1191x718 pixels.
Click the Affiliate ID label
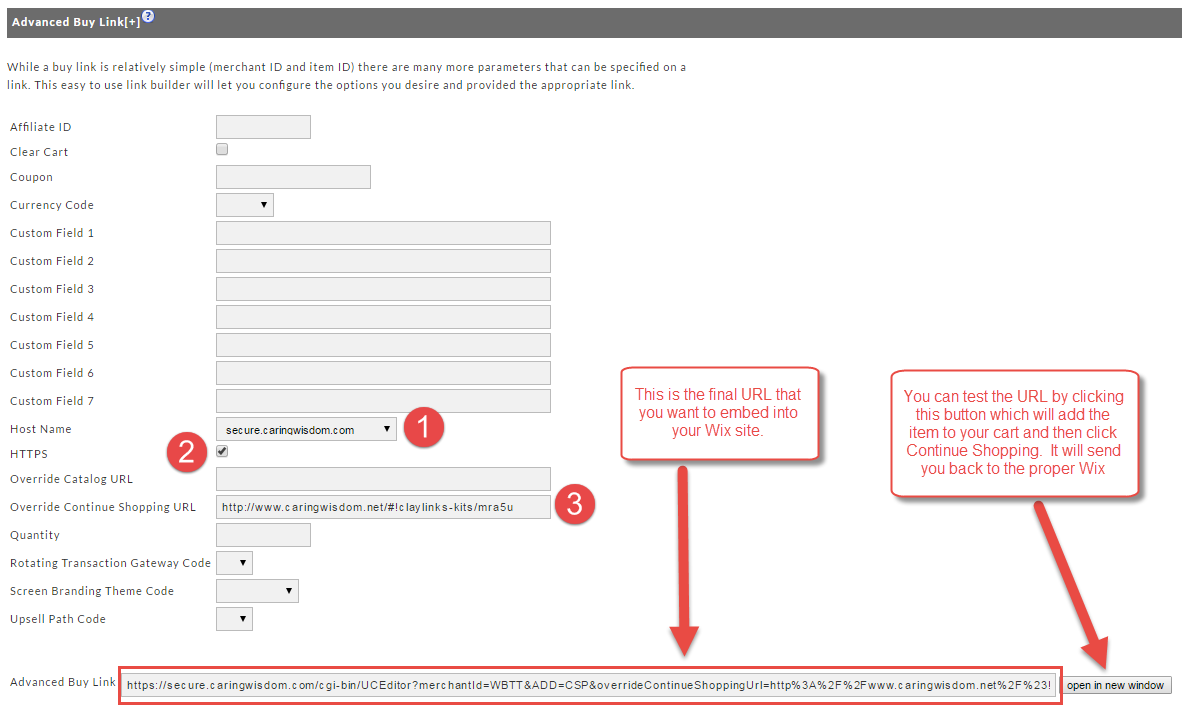tap(40, 127)
